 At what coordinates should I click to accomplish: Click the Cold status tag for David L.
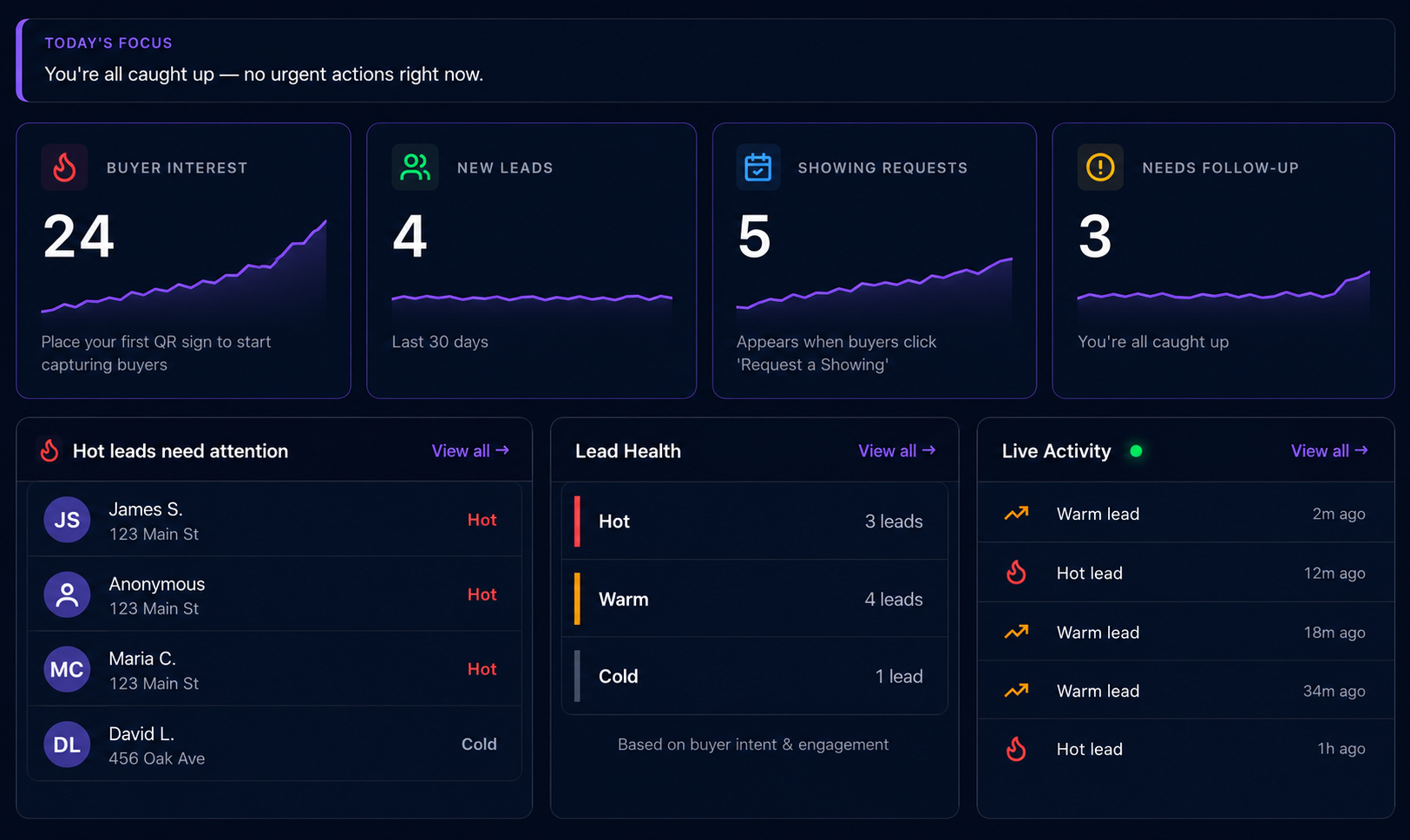479,745
